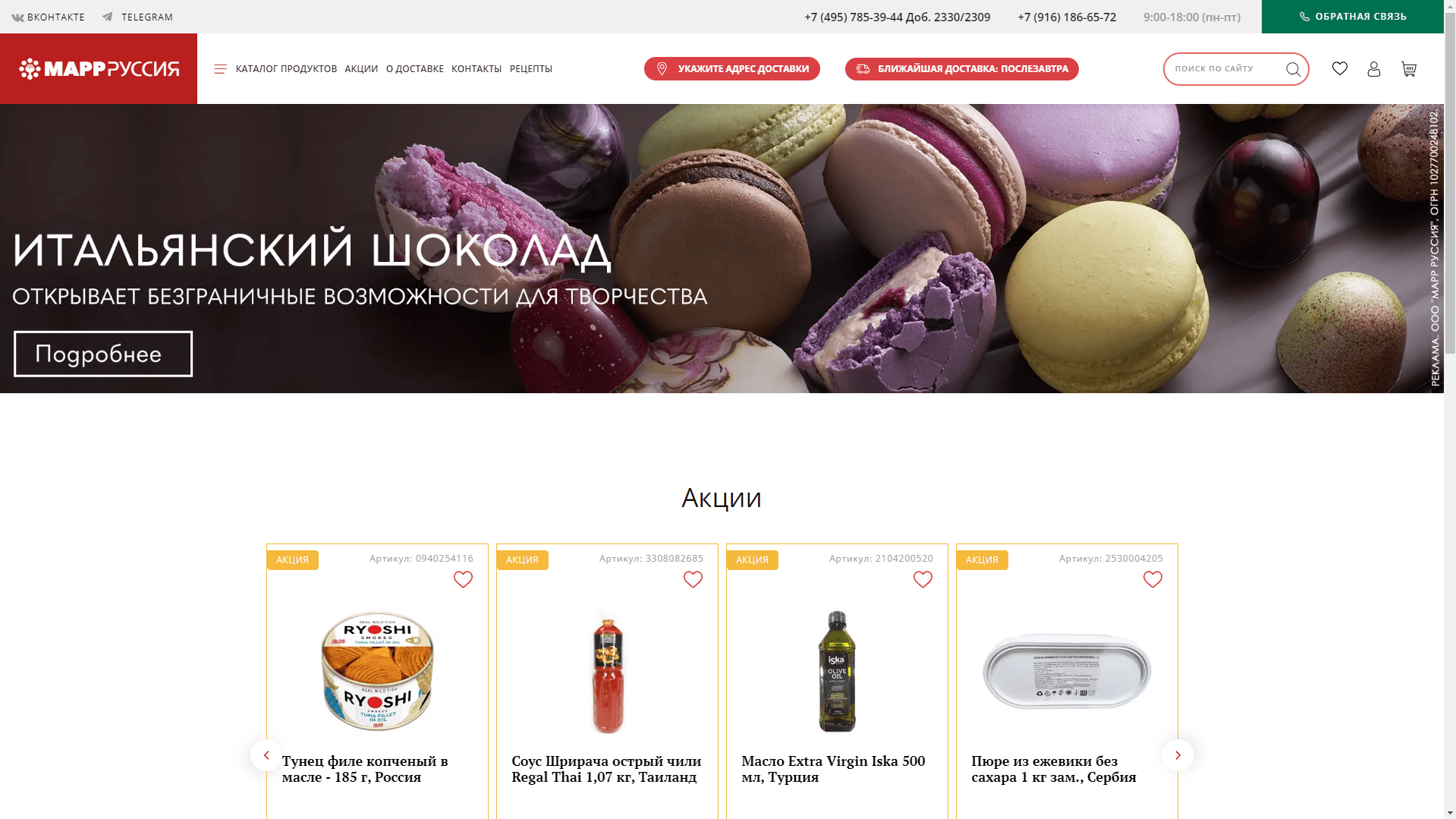
Task: Focus the site search input field
Action: click(1225, 69)
